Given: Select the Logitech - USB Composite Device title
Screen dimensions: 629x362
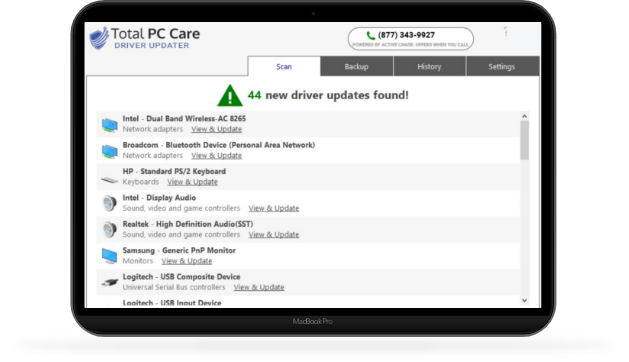Looking at the screenshot, I should [x=181, y=277].
